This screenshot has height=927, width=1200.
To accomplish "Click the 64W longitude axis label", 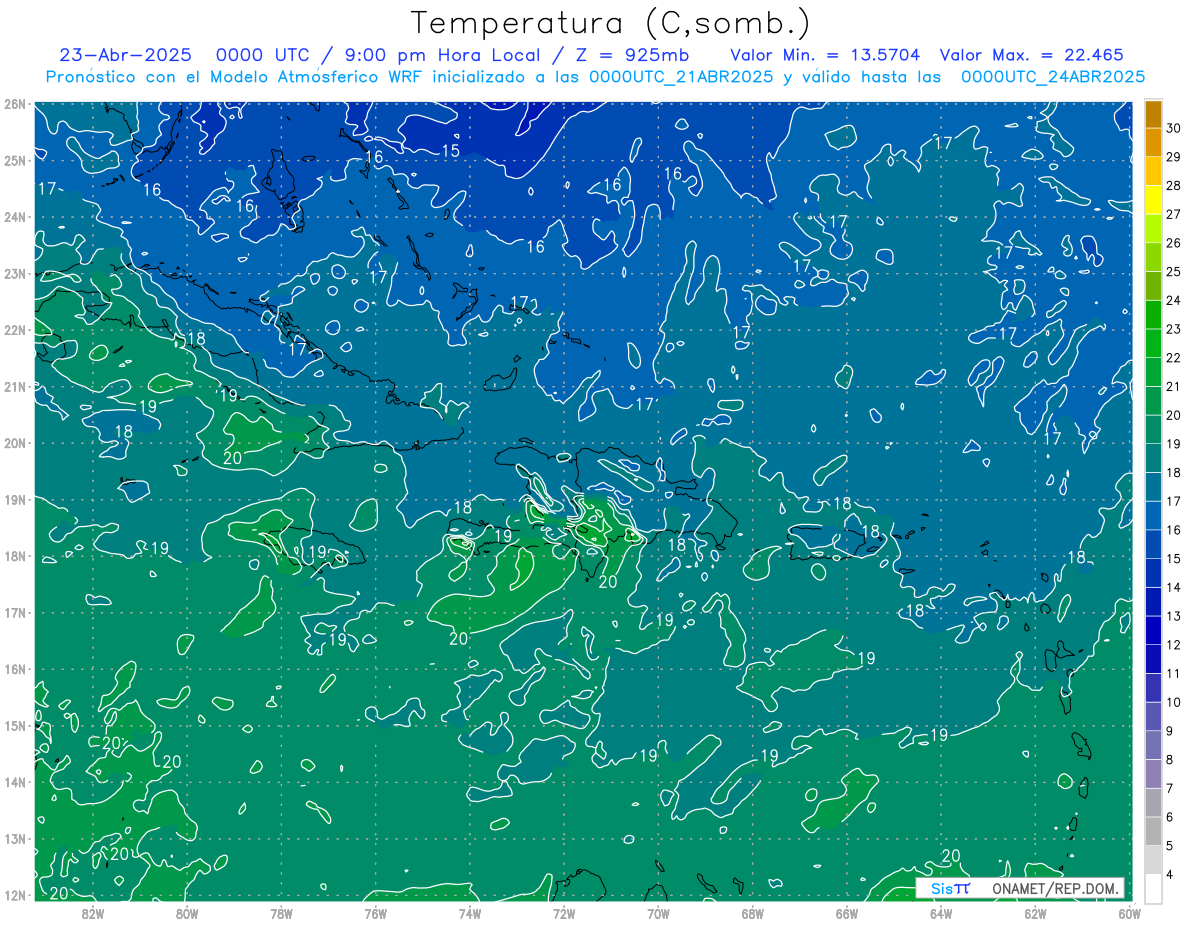I will [941, 914].
